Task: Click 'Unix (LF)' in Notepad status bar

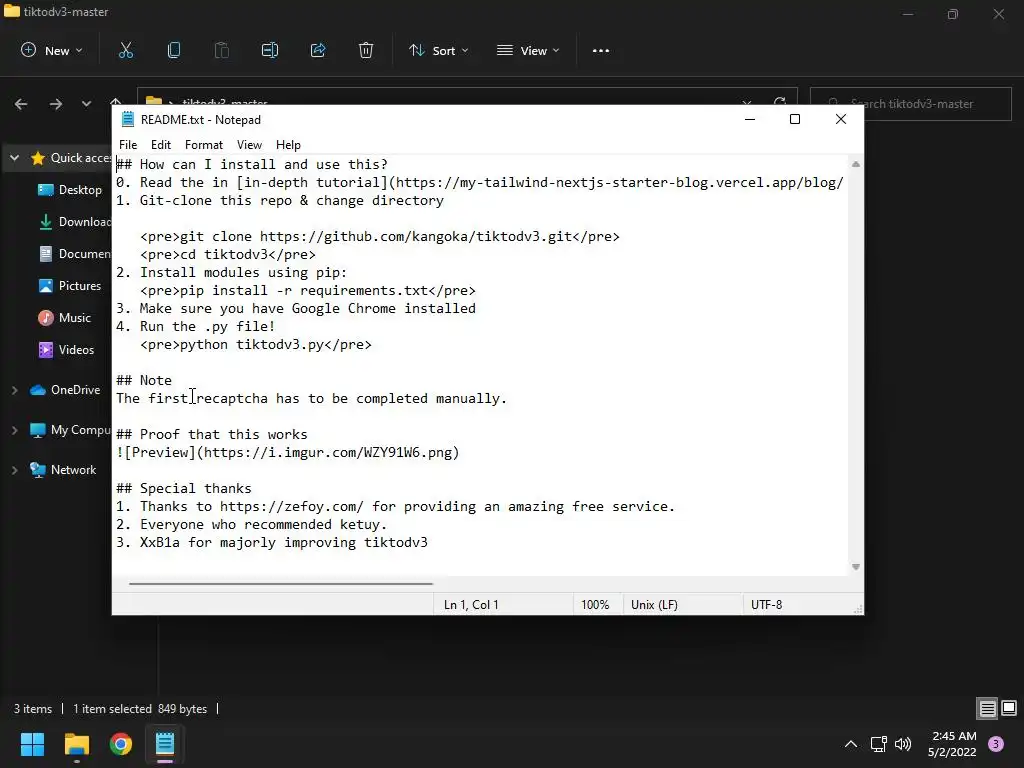Action: click(x=654, y=605)
